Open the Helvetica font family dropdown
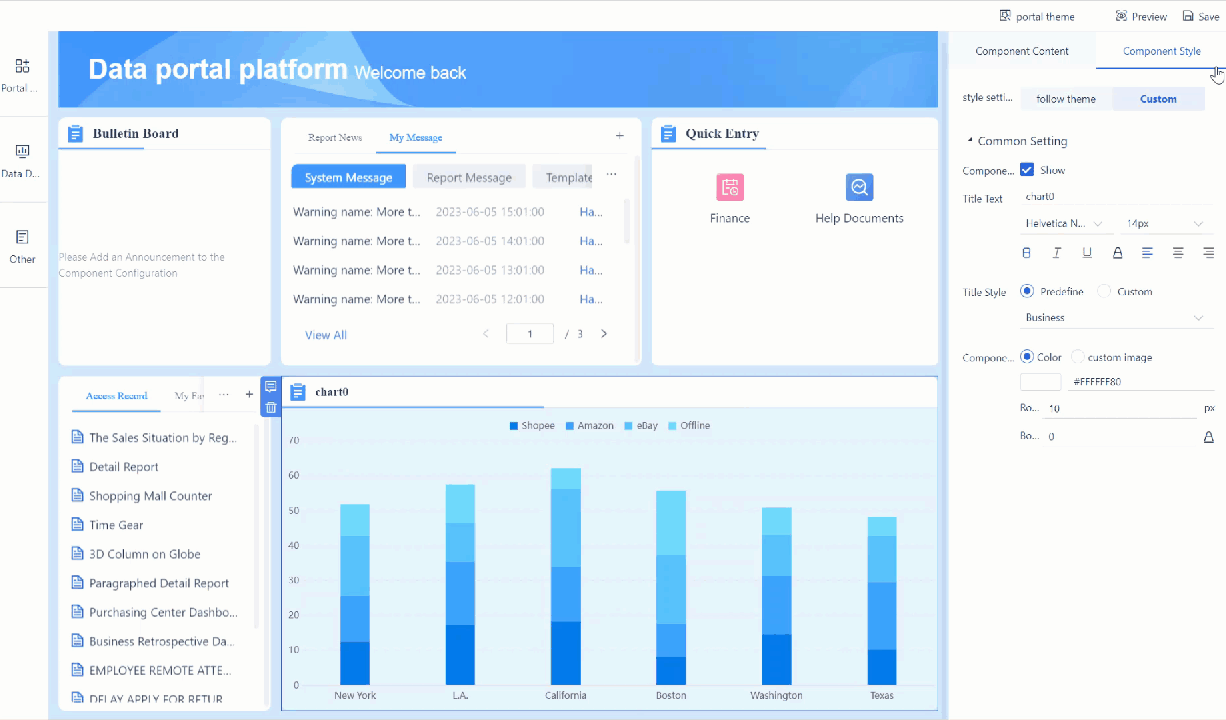 (1065, 223)
